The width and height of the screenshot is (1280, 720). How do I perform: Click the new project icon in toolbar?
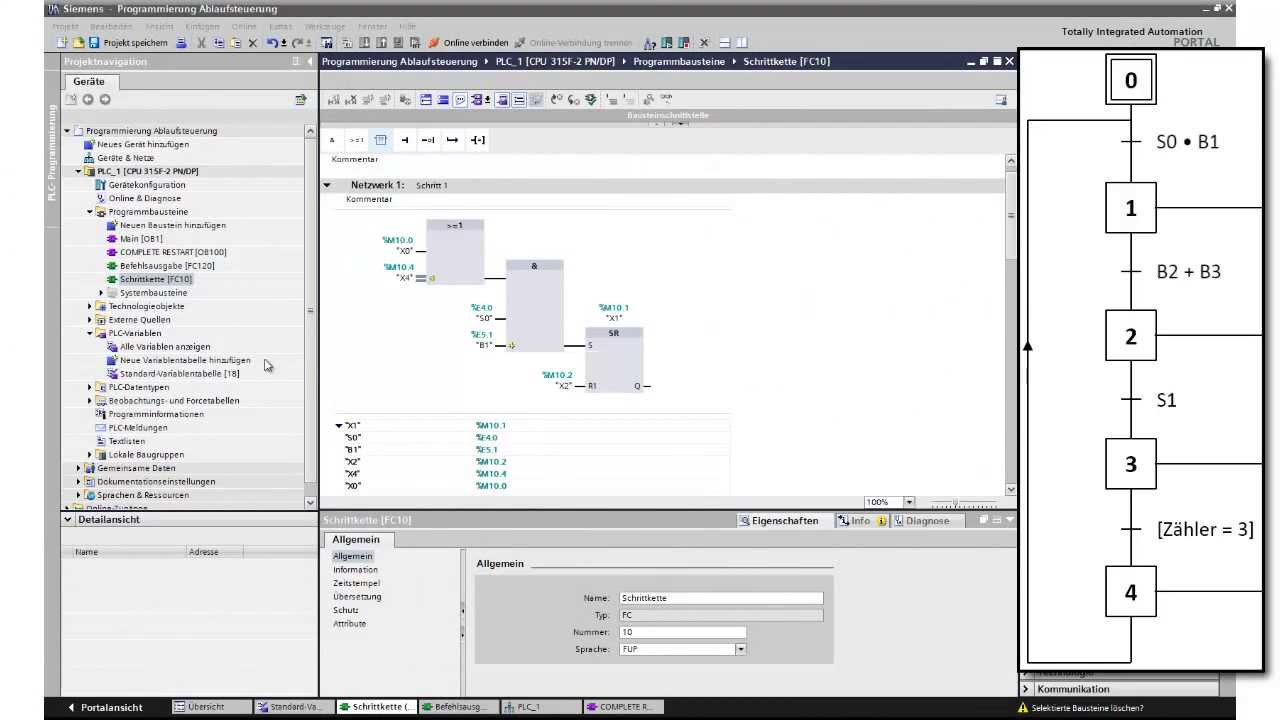tap(63, 43)
